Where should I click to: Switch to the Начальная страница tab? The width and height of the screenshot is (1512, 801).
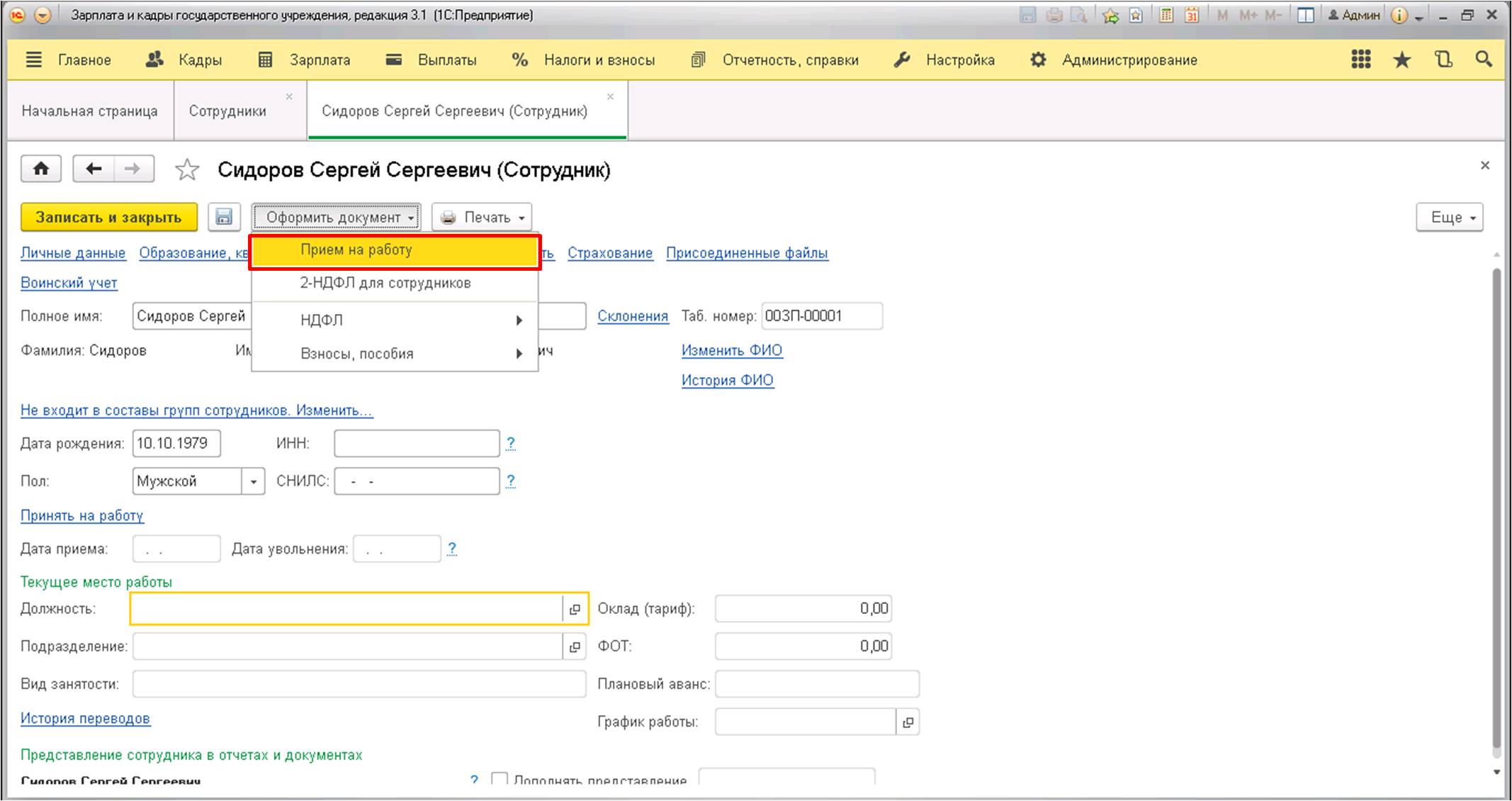pyautogui.click(x=90, y=111)
